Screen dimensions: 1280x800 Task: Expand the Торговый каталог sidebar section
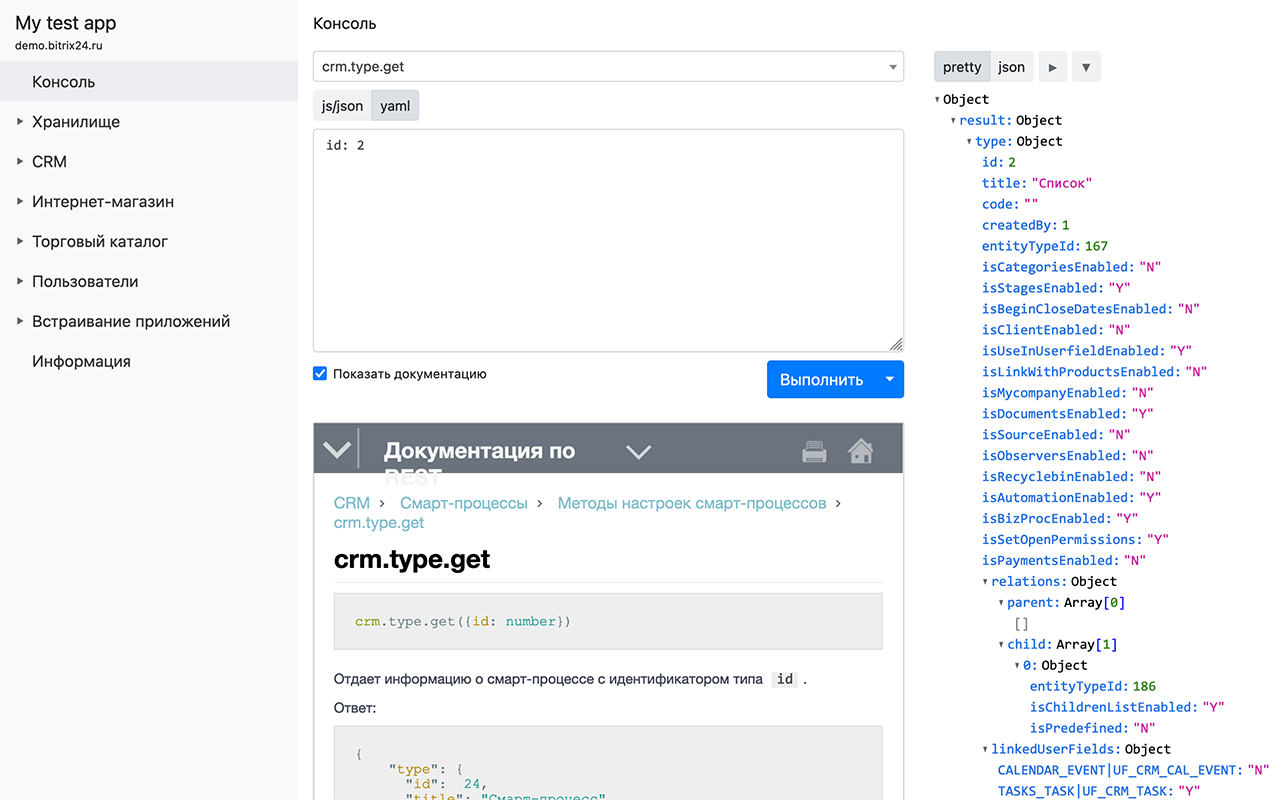19,241
